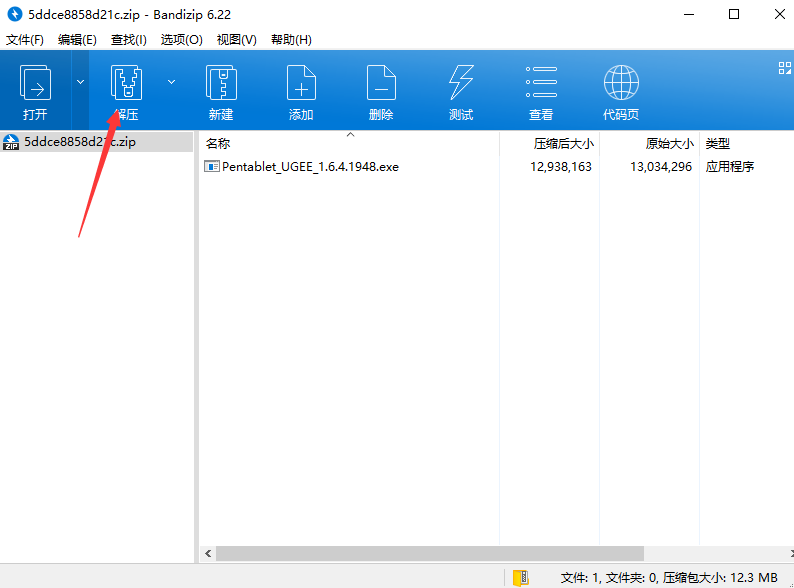Open the 选项(O) menu

[x=181, y=40]
